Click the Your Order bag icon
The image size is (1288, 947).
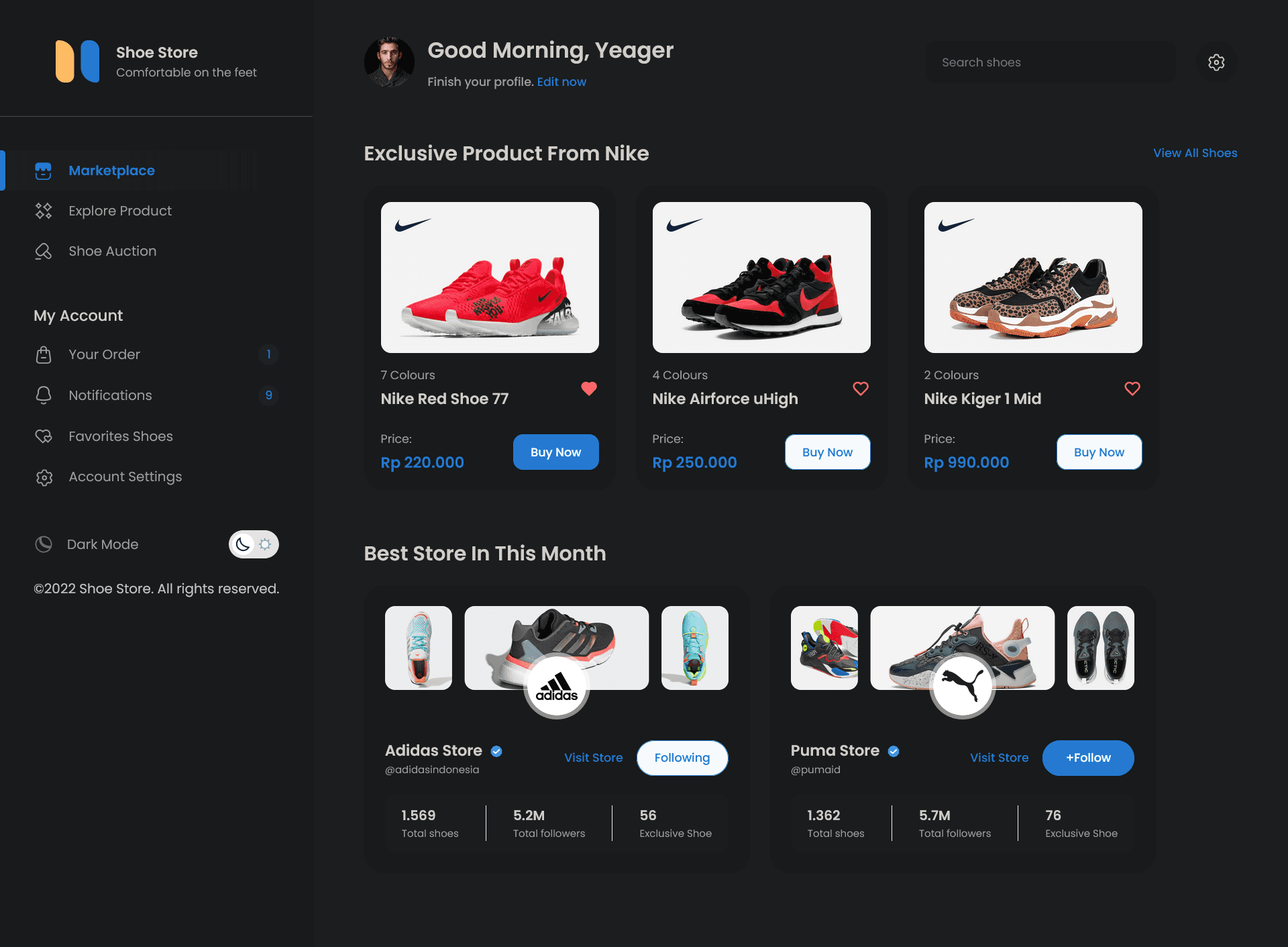coord(44,354)
